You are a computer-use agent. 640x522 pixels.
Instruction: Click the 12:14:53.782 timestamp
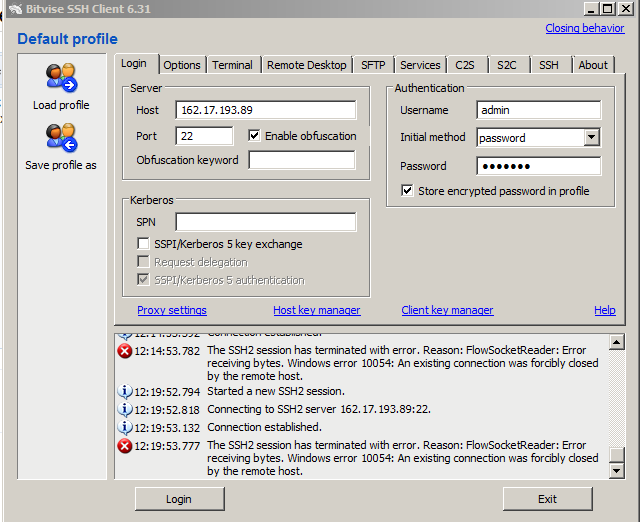167,351
